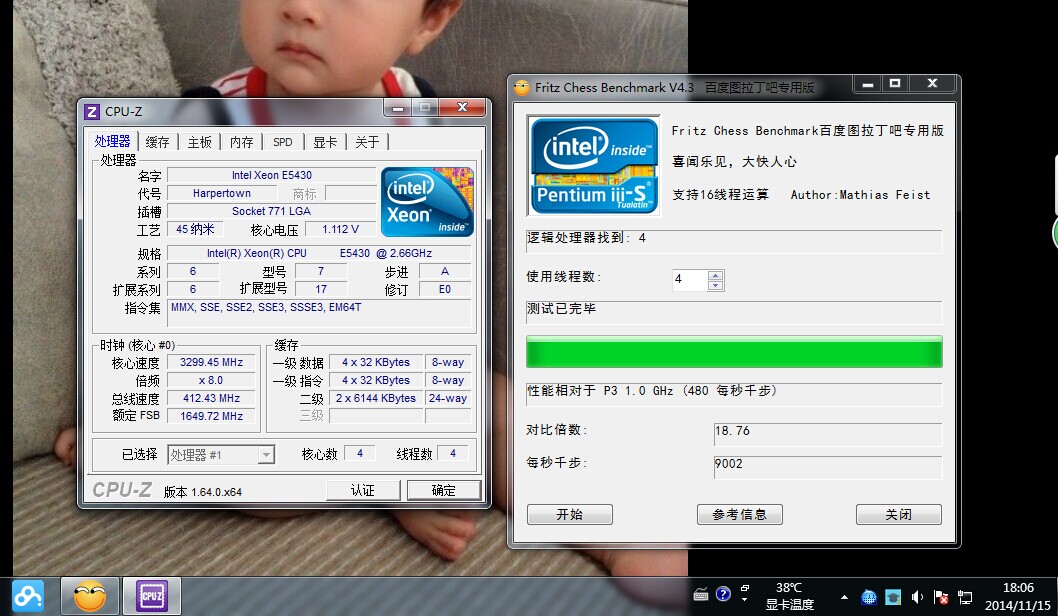Click the 一级 指令 cache value "4 x 32 KBytes"
This screenshot has width=1058, height=616.
[x=376, y=381]
